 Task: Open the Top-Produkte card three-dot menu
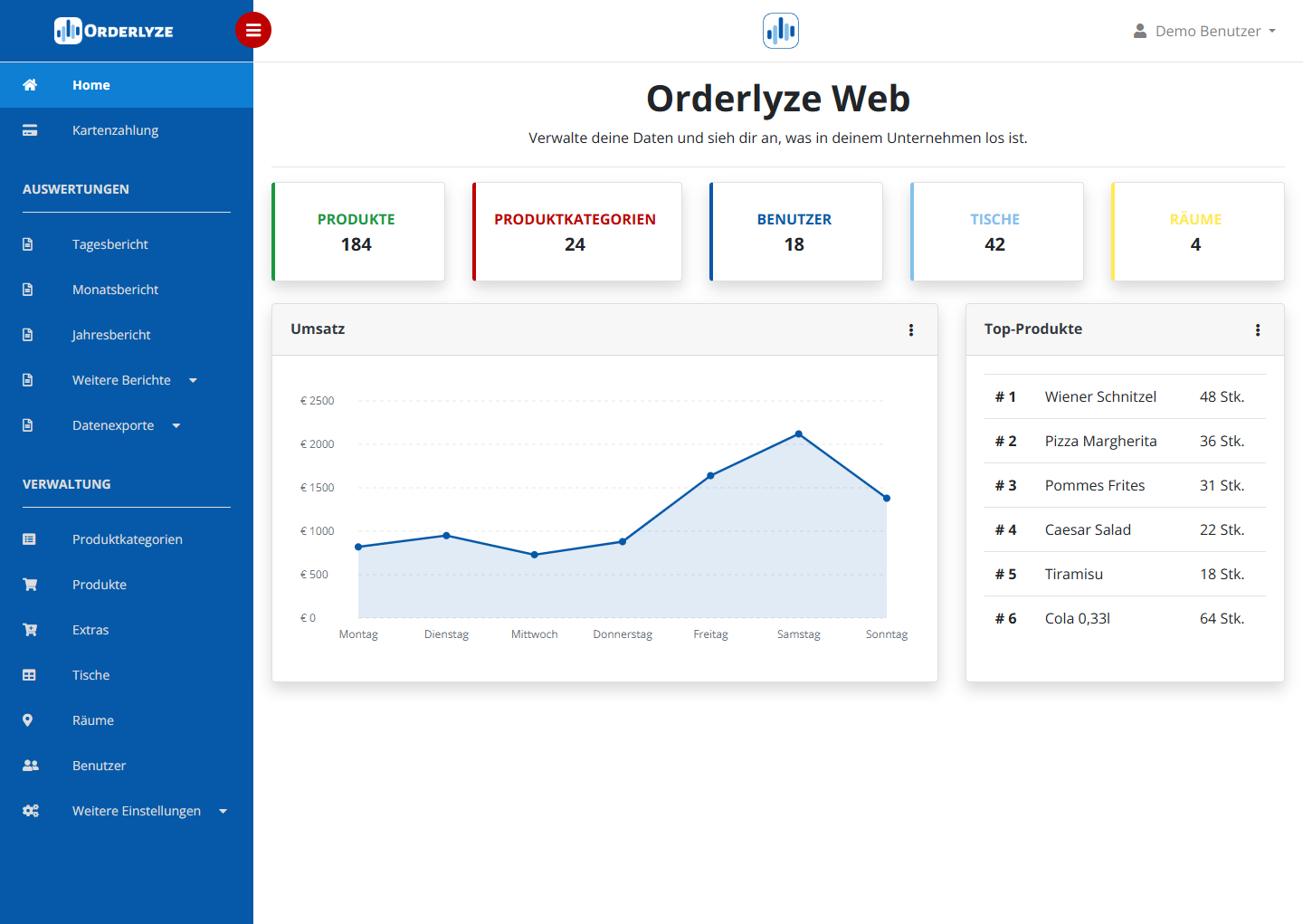(x=1258, y=330)
